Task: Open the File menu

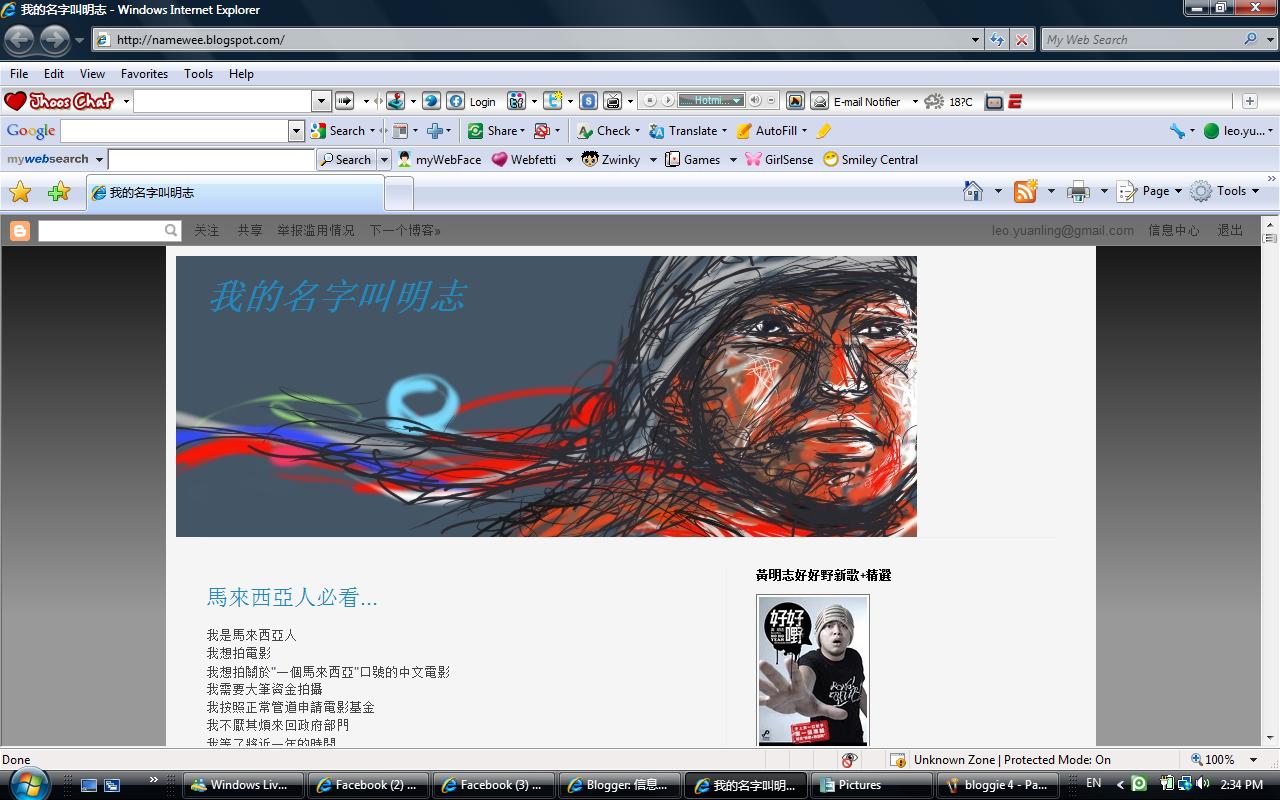Action: point(19,73)
